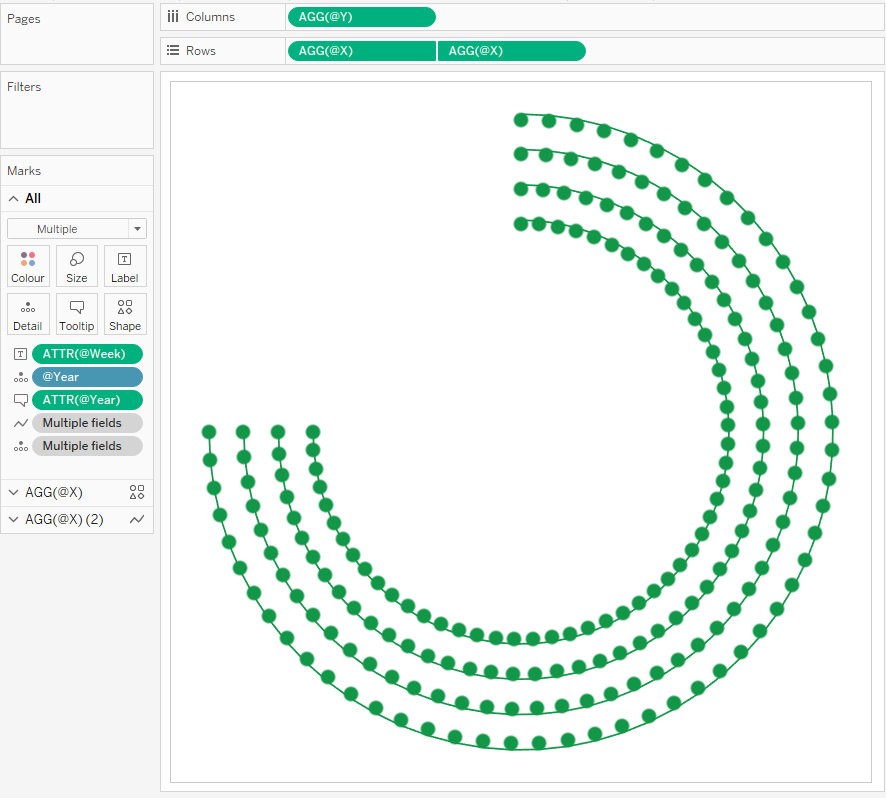Select the second AGG(@X) pill on Rows
This screenshot has height=798, width=886.
[x=511, y=51]
